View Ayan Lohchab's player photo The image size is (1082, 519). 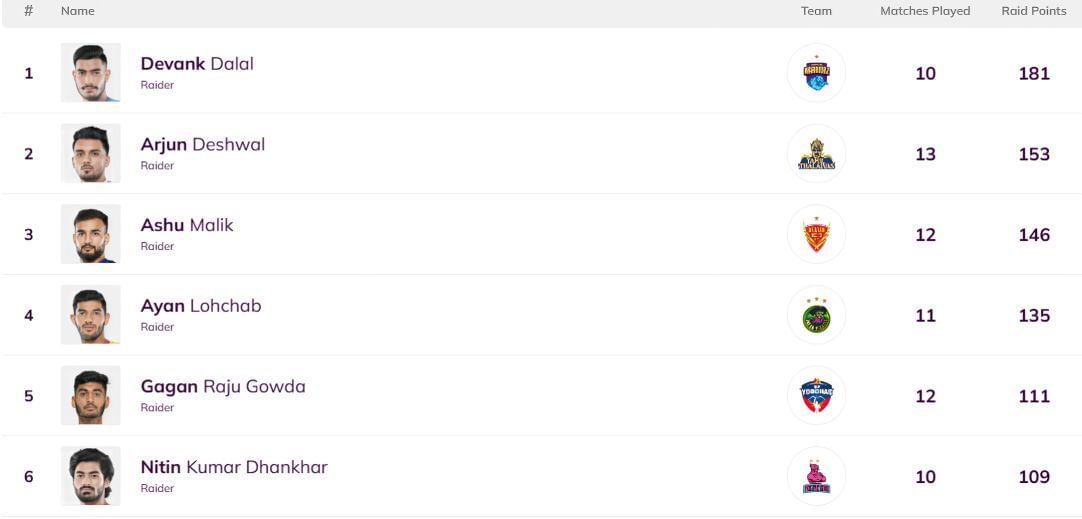pyautogui.click(x=90, y=316)
